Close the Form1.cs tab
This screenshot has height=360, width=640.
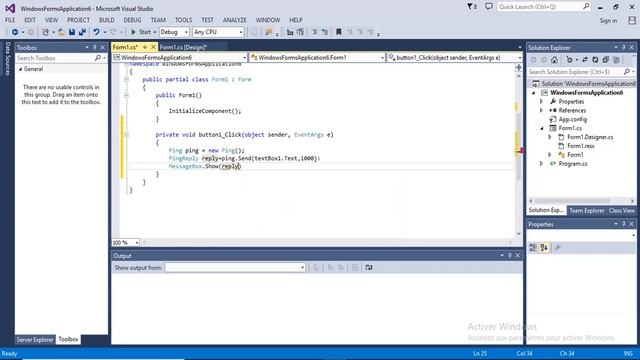[153, 47]
